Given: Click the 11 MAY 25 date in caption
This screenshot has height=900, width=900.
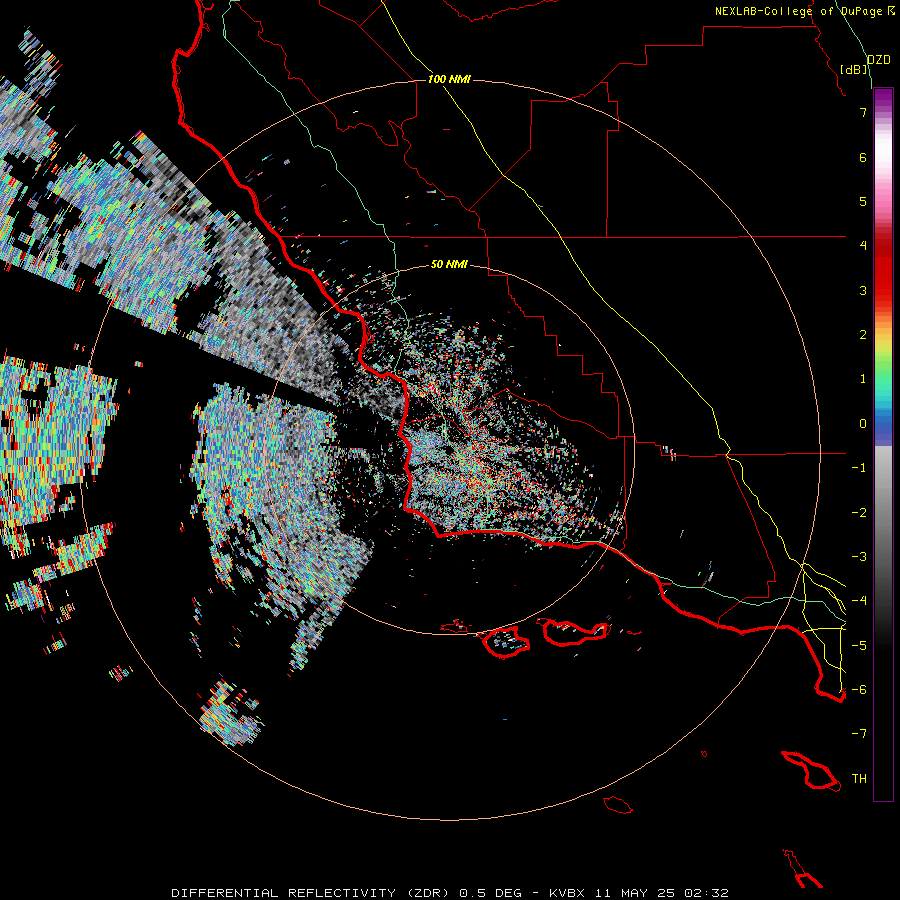Looking at the screenshot, I should point(636,893).
